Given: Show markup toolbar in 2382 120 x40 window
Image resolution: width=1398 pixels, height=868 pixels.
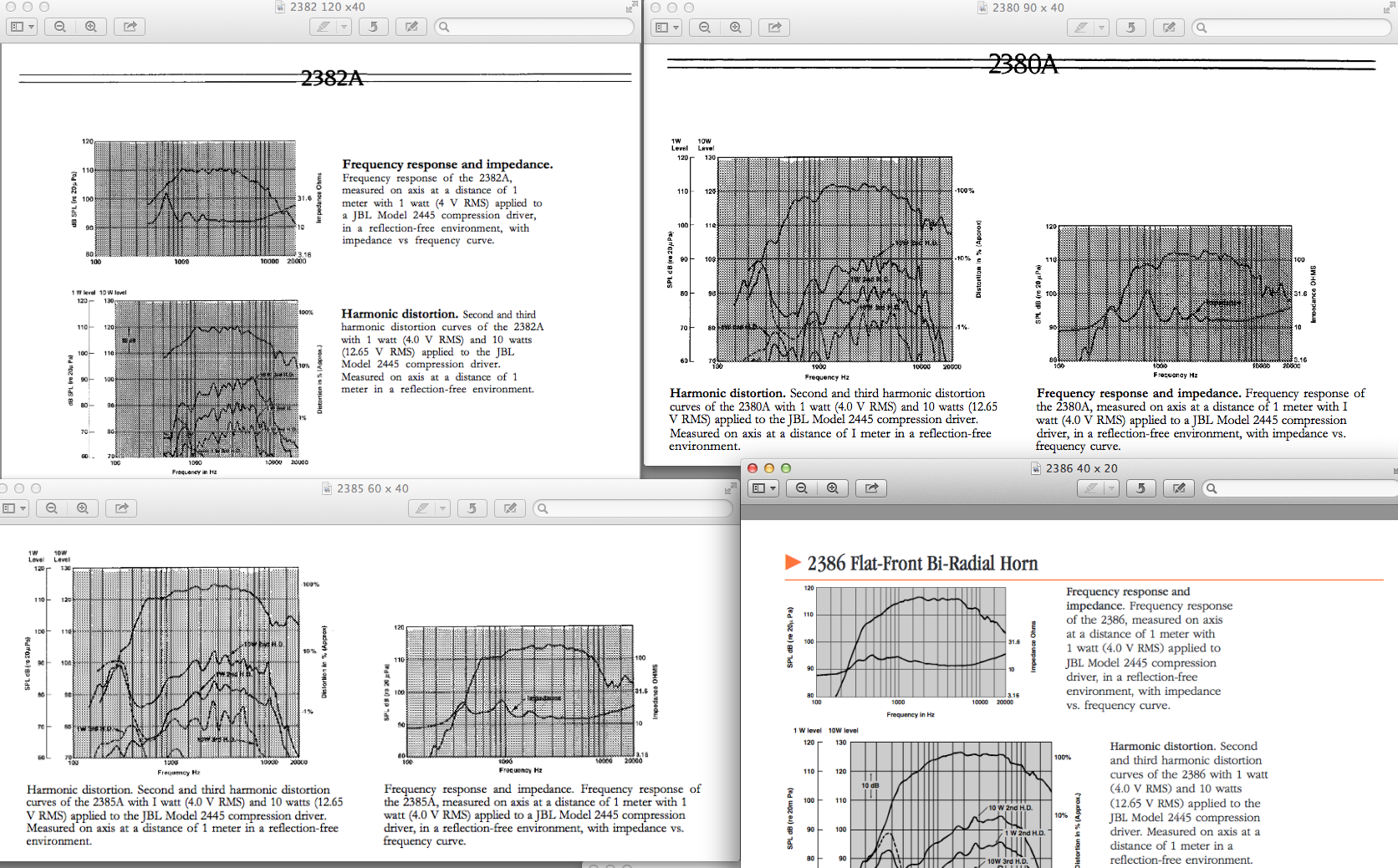Looking at the screenshot, I should click(x=411, y=27).
